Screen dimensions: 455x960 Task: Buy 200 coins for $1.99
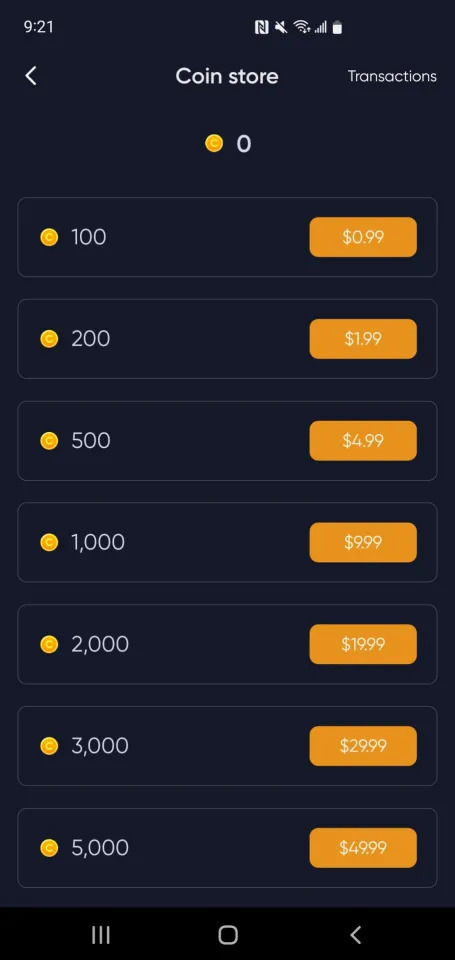pyautogui.click(x=363, y=339)
